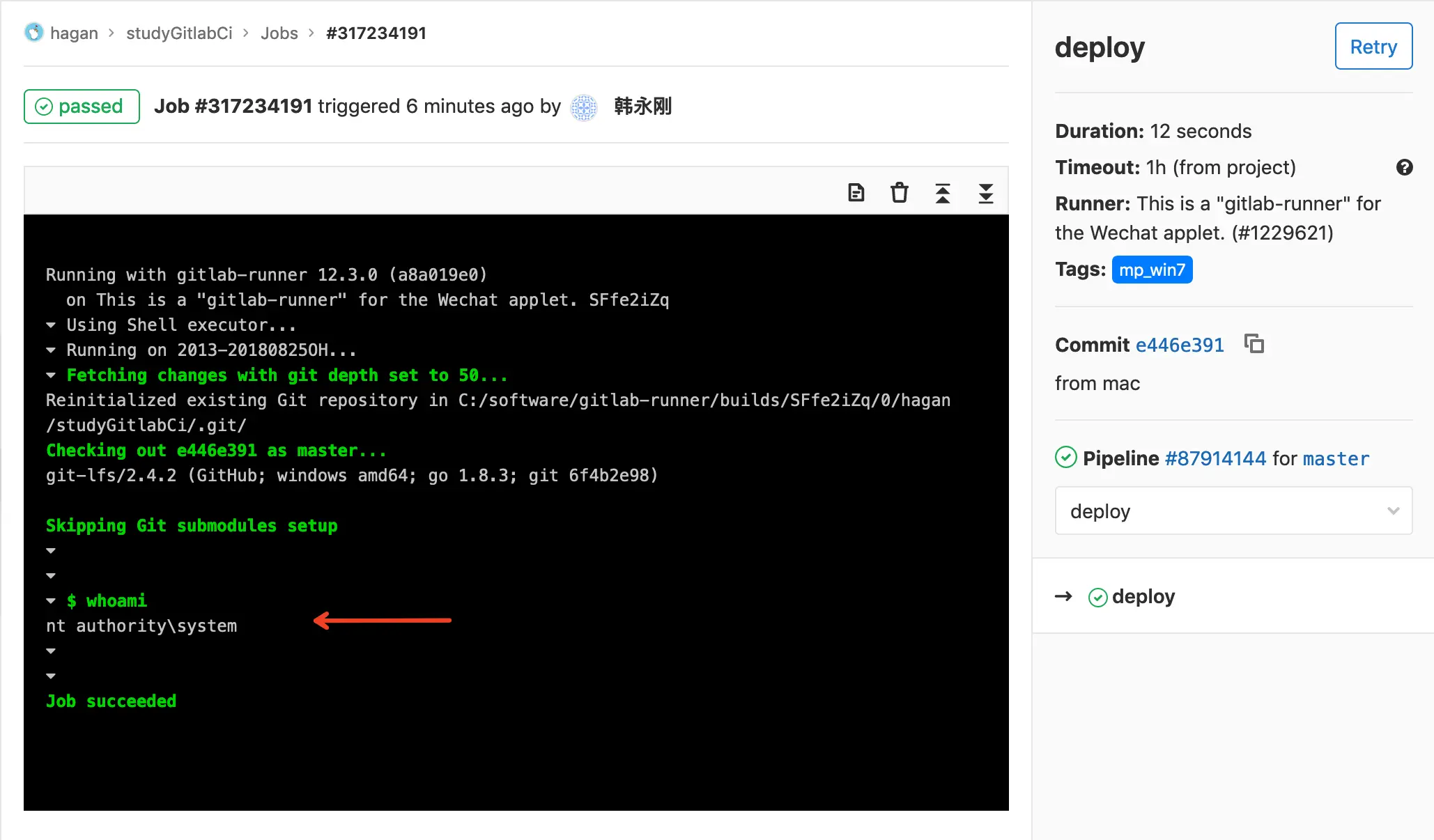Click the pipeline passed status icon
The width and height of the screenshot is (1434, 840).
pos(1065,458)
